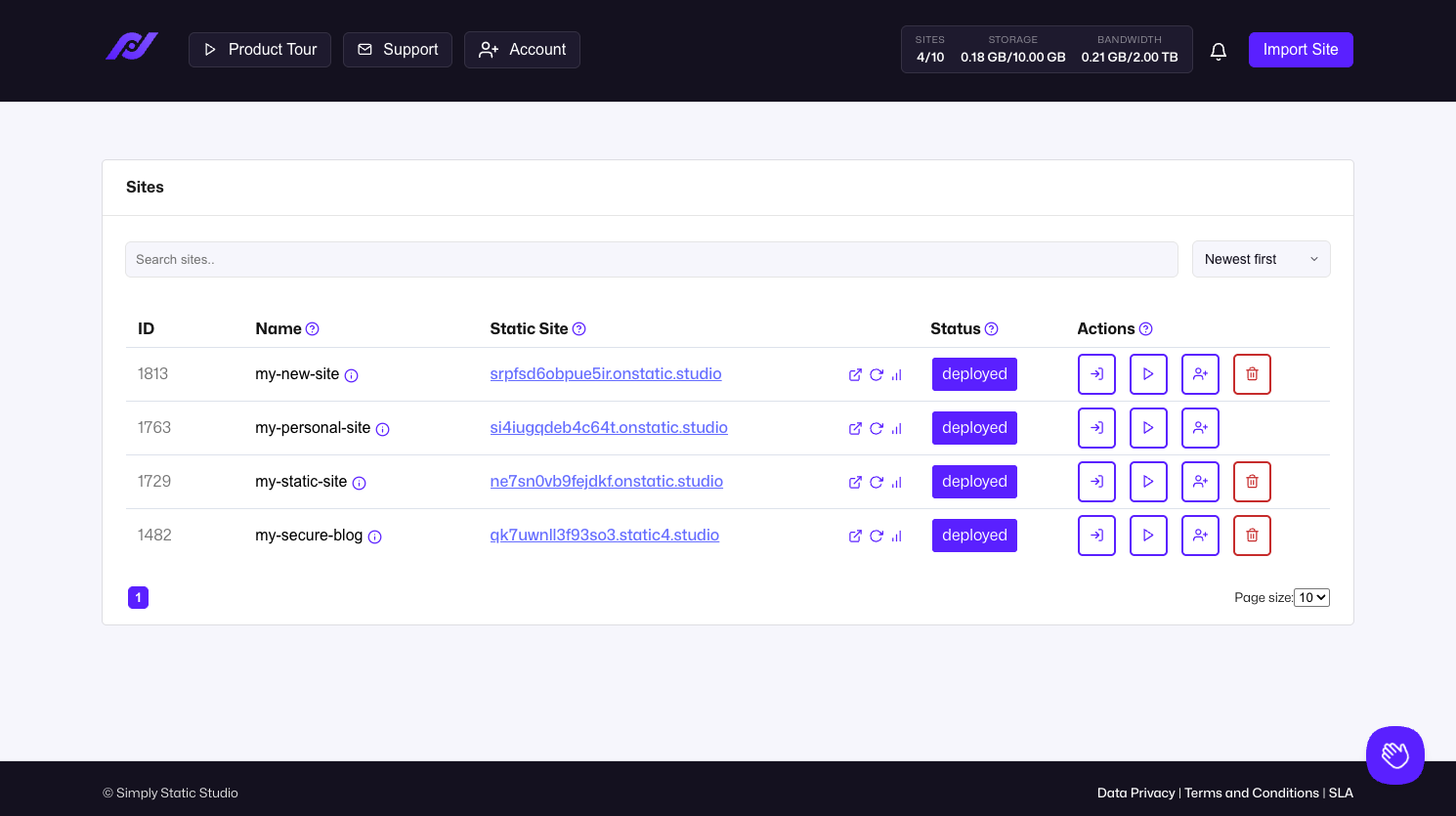Delete the my-new-site site
The image size is (1456, 816).
point(1252,374)
